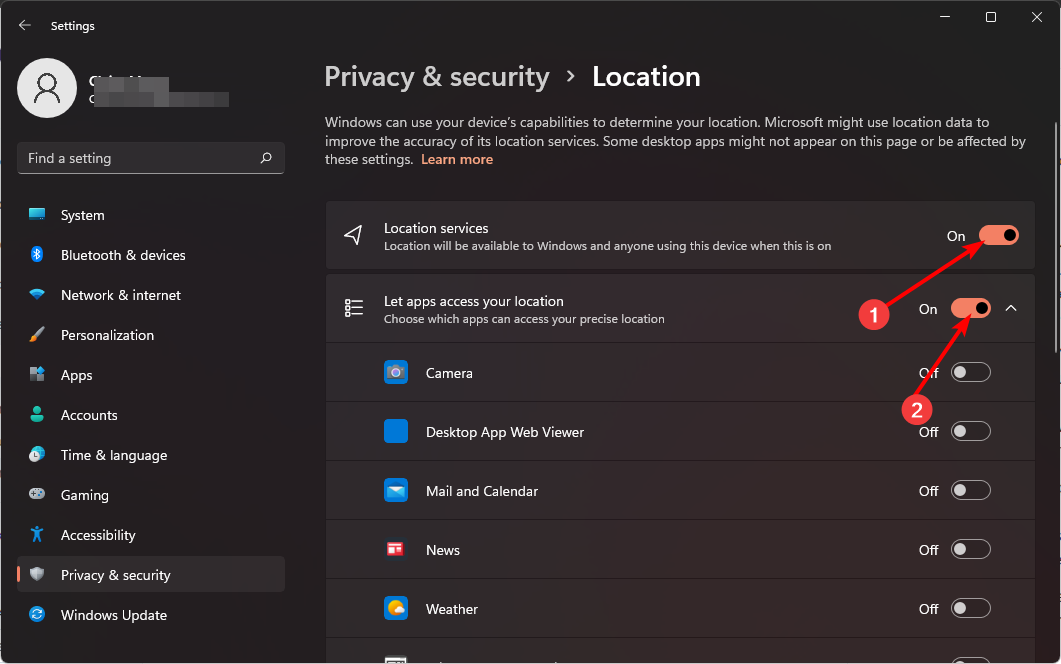Click the News app icon

(396, 550)
